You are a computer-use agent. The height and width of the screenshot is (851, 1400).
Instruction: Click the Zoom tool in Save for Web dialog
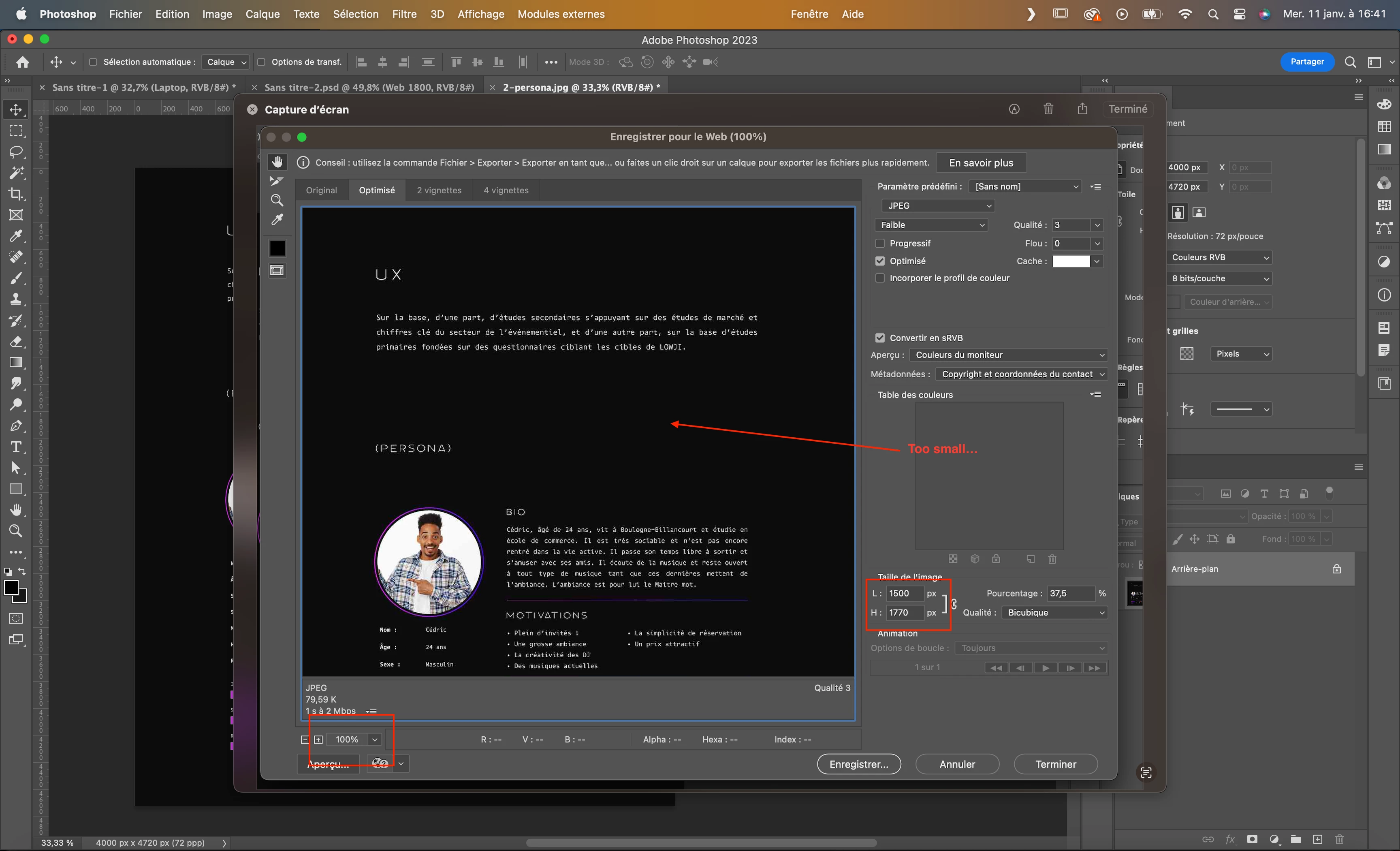277,200
